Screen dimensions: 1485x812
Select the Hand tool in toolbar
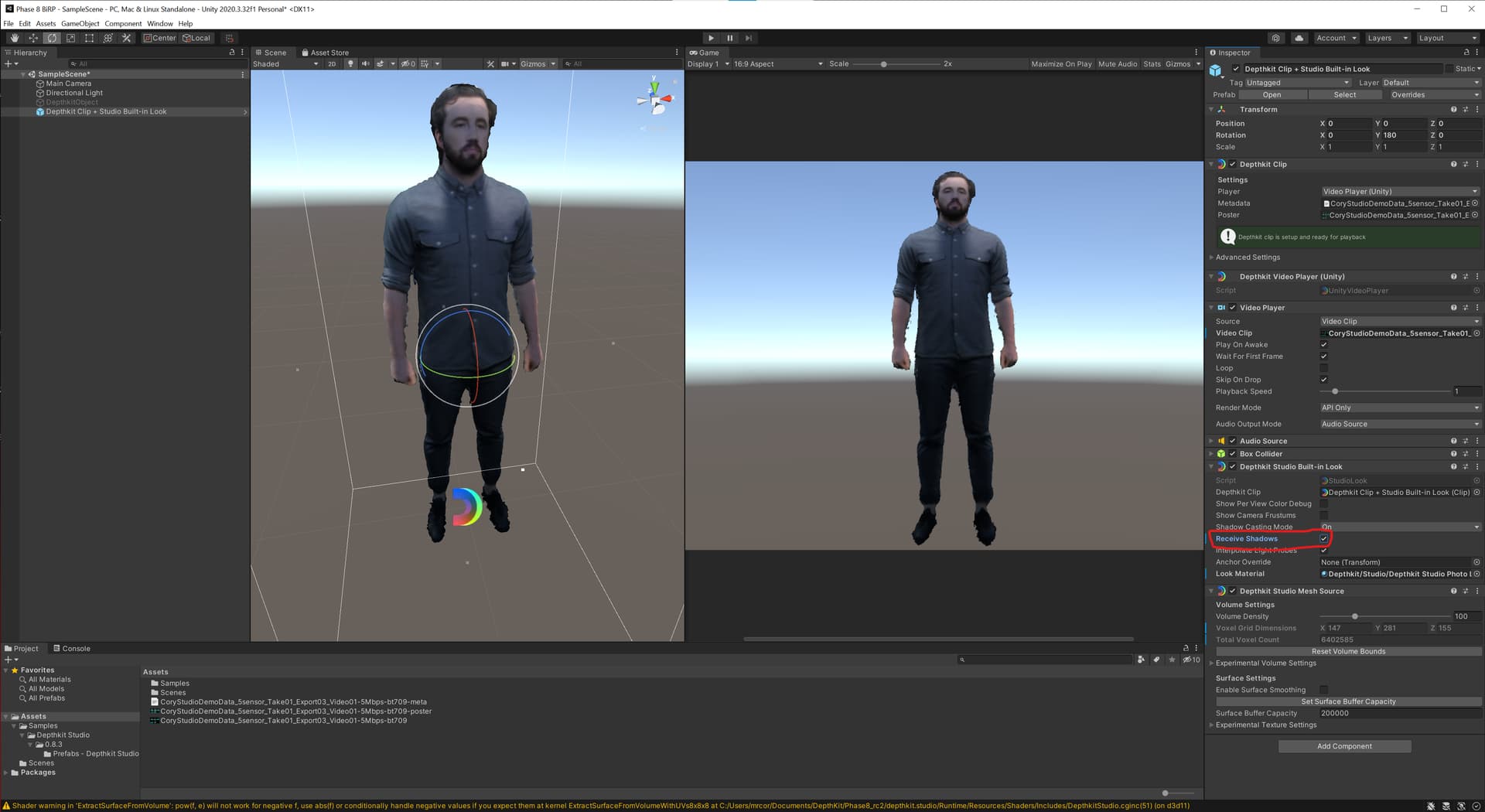[15, 38]
